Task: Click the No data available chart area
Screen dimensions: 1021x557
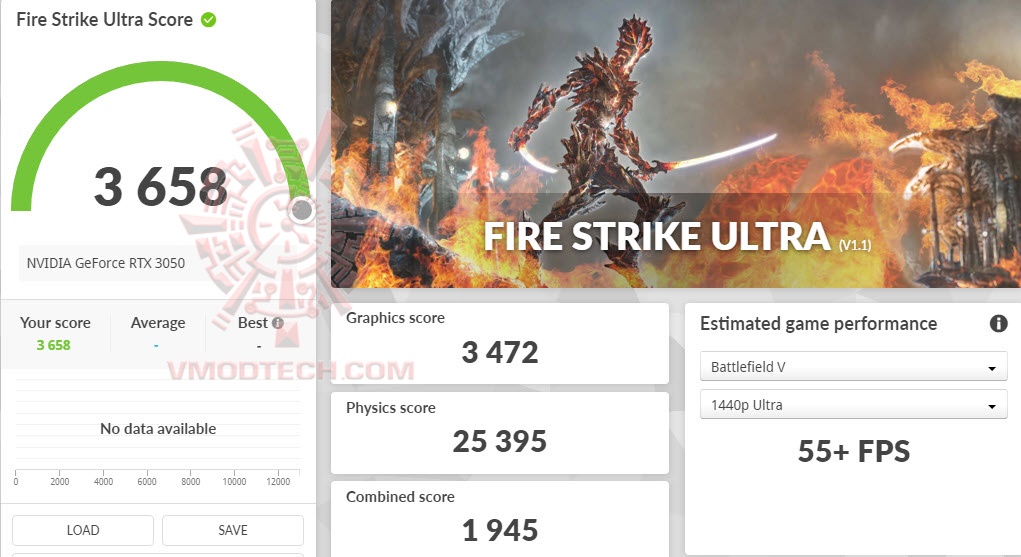Action: pyautogui.click(x=158, y=429)
